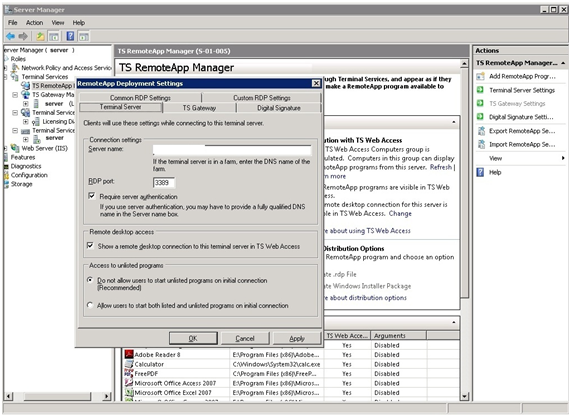571x417 pixels.
Task: Select Do not allow users to start unlisted programs
Action: (x=90, y=280)
